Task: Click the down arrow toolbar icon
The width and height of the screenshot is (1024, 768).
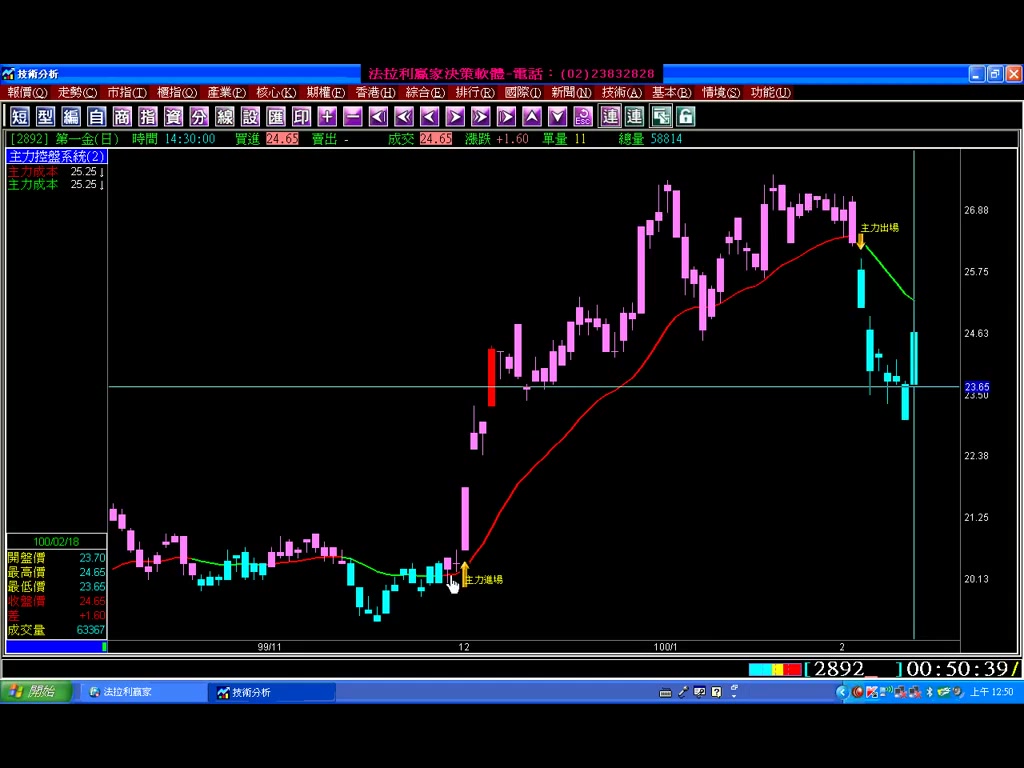Action: click(x=557, y=117)
